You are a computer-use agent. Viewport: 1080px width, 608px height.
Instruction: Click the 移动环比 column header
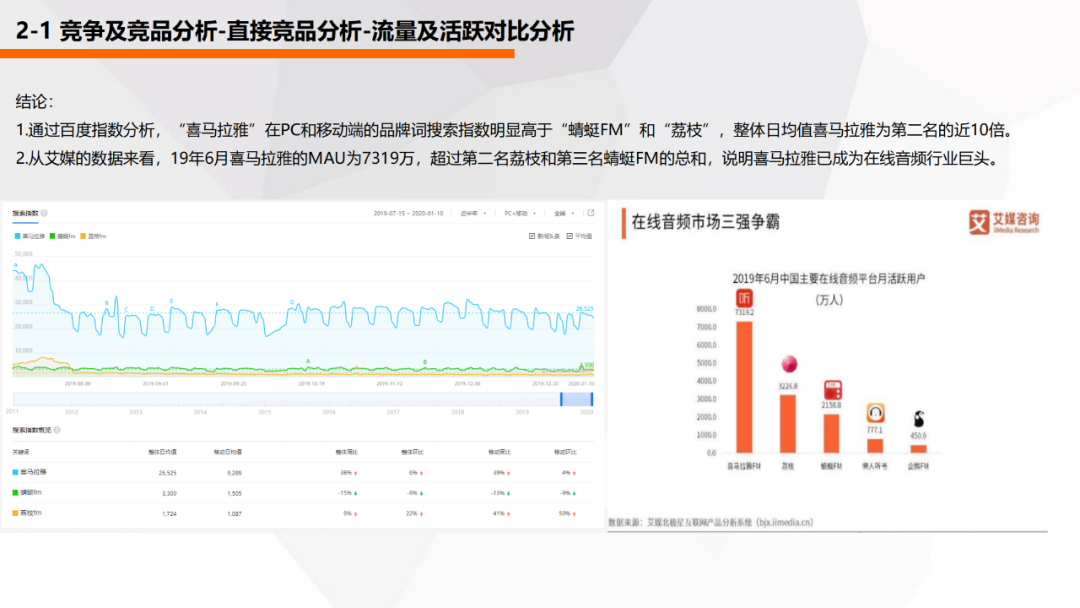(565, 452)
